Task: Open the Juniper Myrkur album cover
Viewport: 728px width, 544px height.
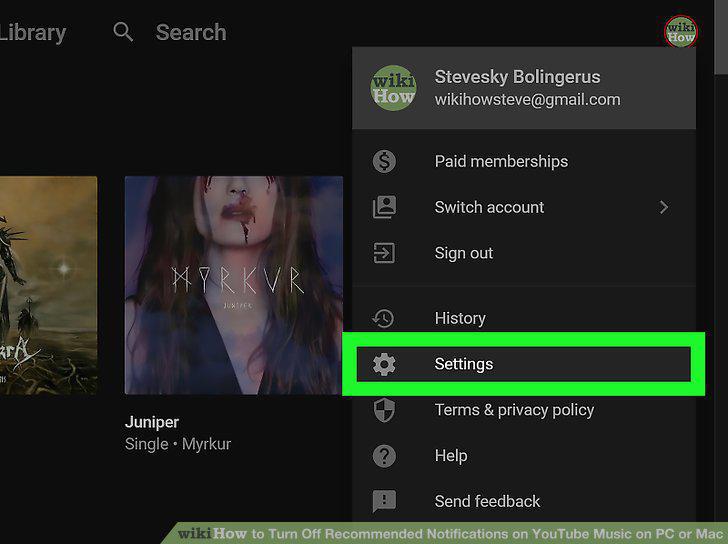Action: coord(234,285)
